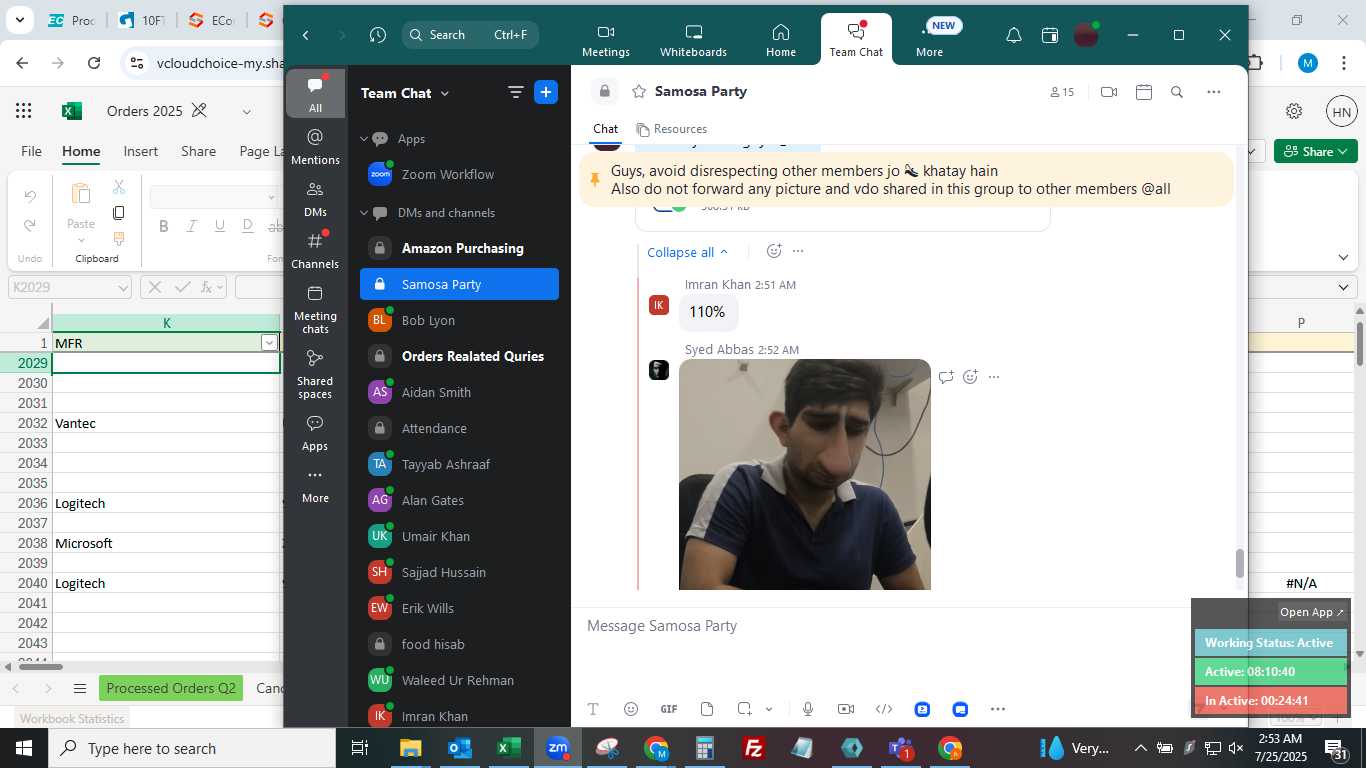The image size is (1366, 768).
Task: Click the Zoom notifications bell icon
Action: pyautogui.click(x=1014, y=35)
